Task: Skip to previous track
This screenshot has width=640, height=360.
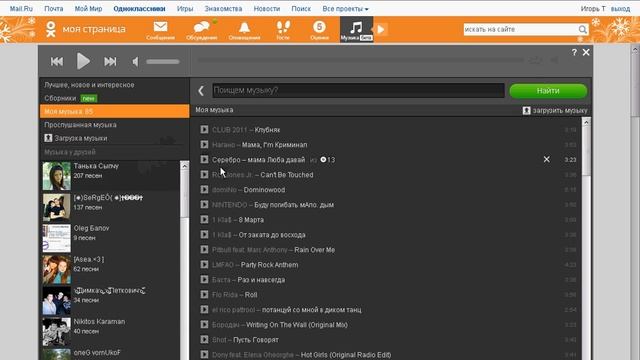Action: point(57,62)
